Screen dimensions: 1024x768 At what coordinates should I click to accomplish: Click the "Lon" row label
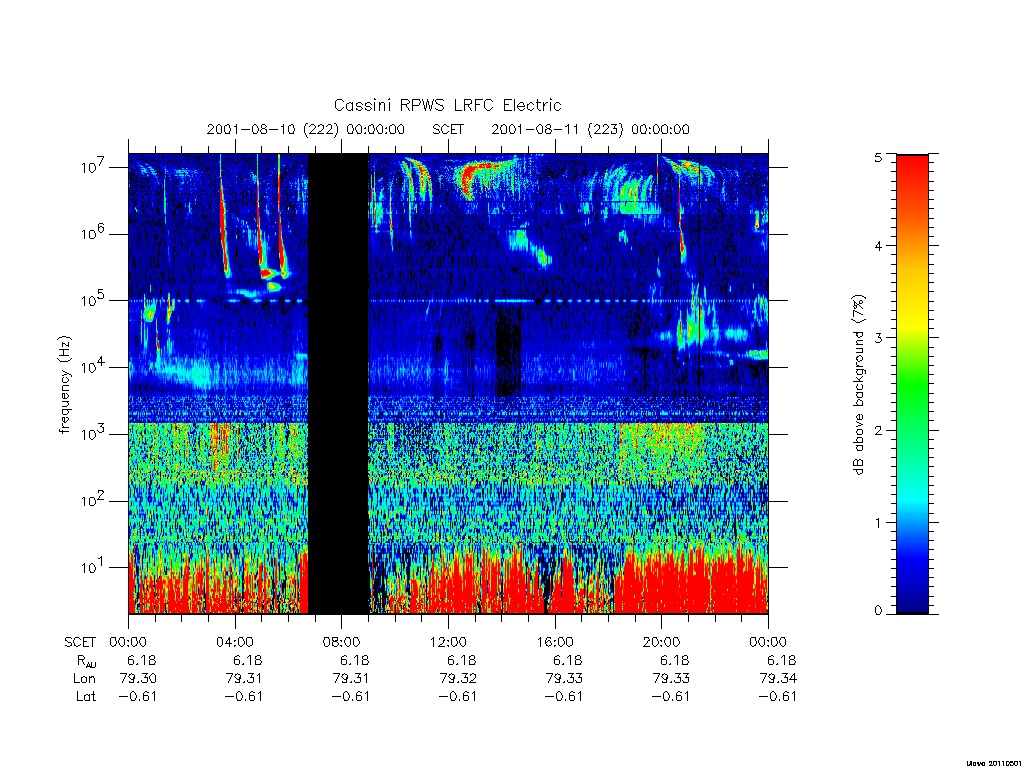(x=85, y=679)
